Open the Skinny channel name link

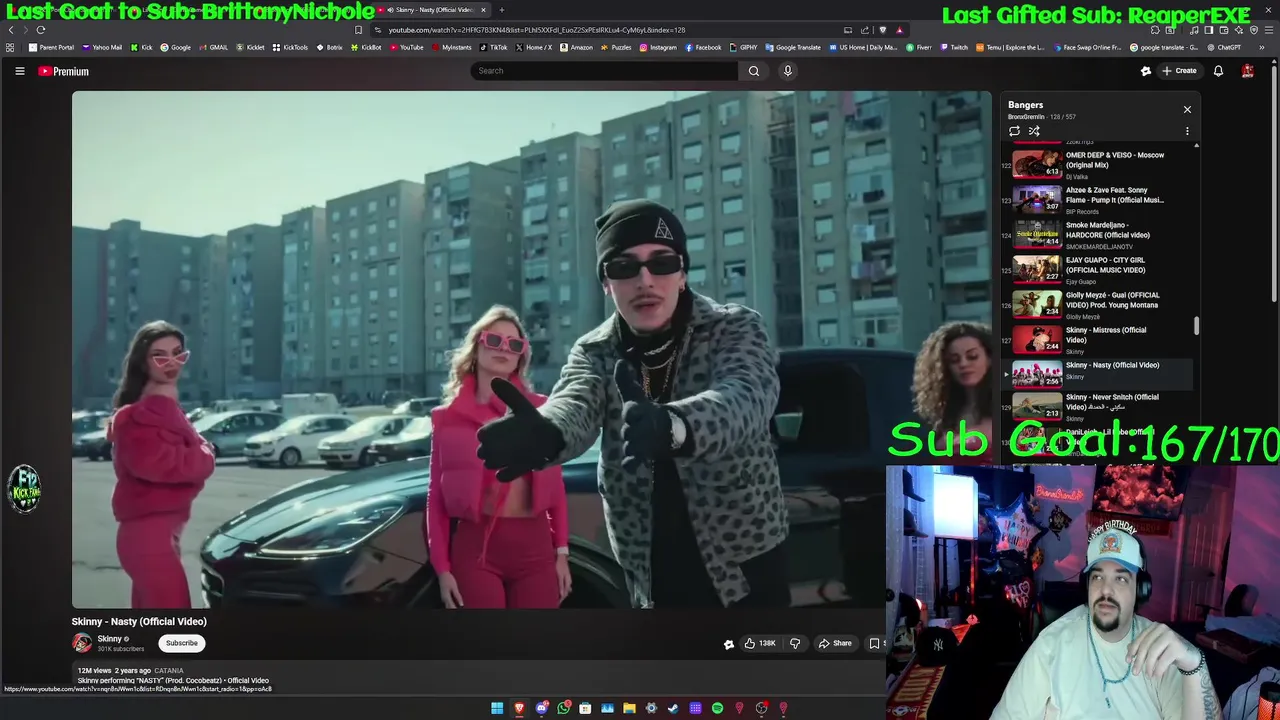point(109,639)
